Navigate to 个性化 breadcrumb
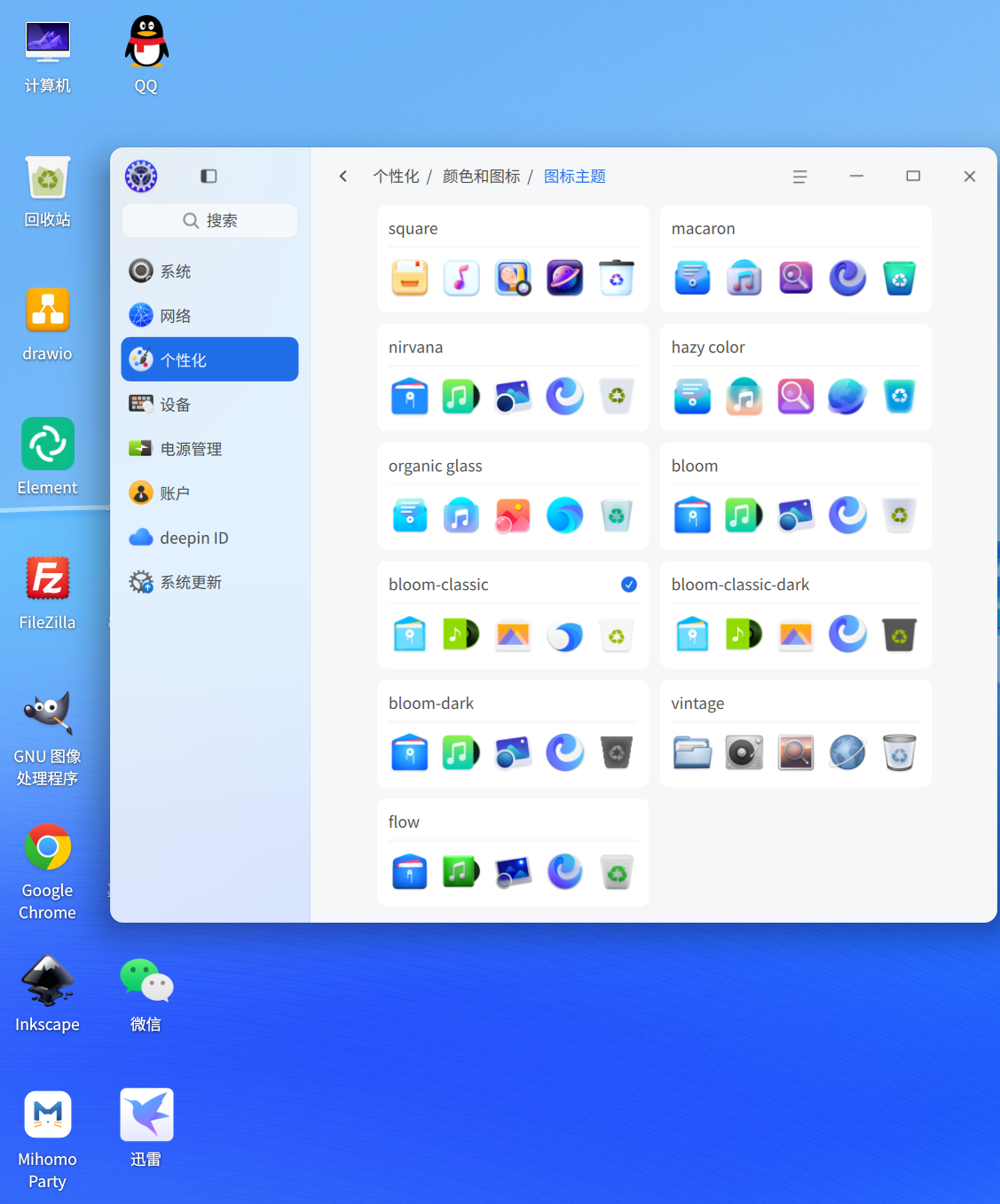 click(396, 176)
